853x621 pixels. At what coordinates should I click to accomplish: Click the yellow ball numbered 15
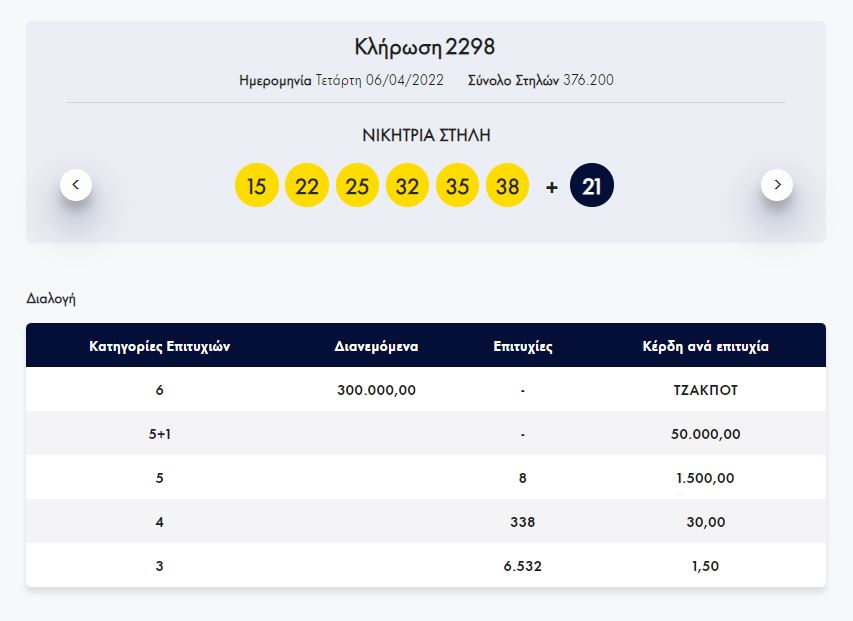256,186
